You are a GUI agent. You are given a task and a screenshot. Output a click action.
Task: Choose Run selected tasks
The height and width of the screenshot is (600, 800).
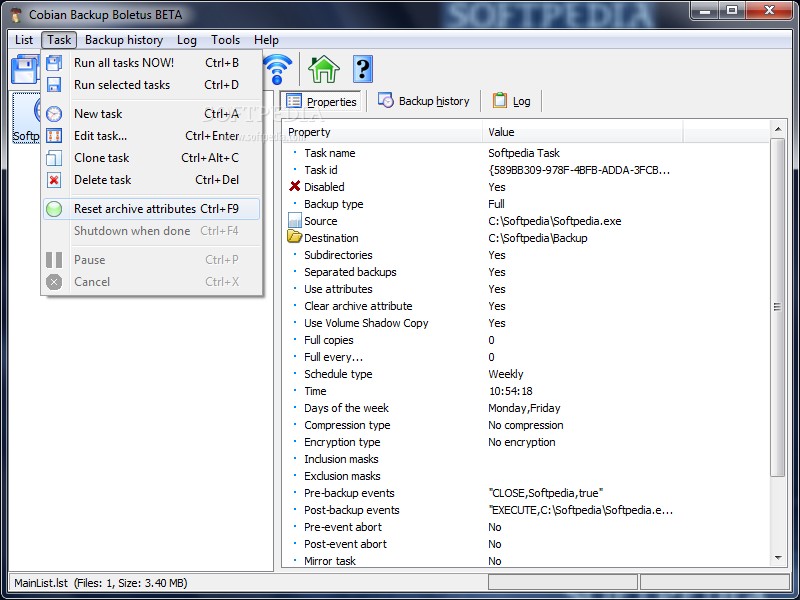152,85
